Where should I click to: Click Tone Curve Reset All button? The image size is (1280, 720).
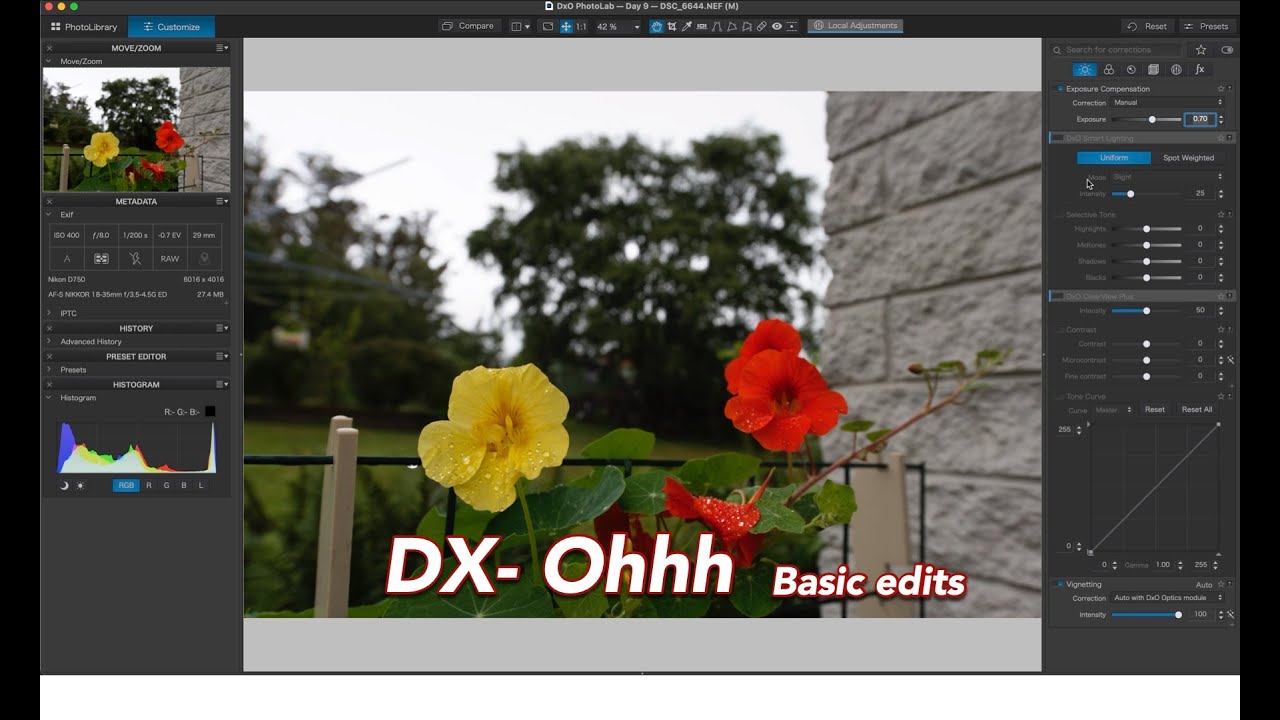tap(1197, 410)
